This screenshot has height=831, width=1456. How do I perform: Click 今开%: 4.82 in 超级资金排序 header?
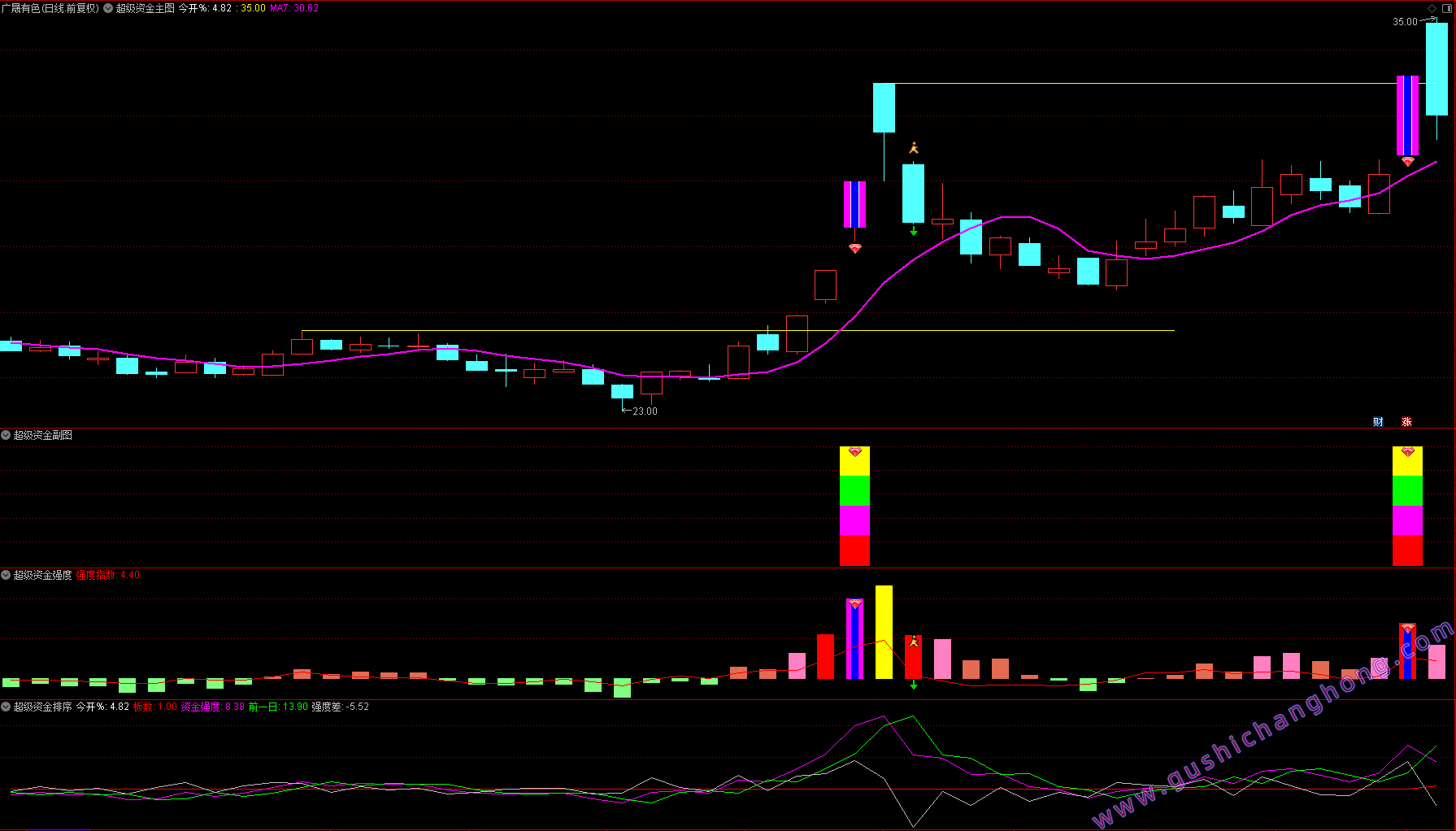pos(103,707)
